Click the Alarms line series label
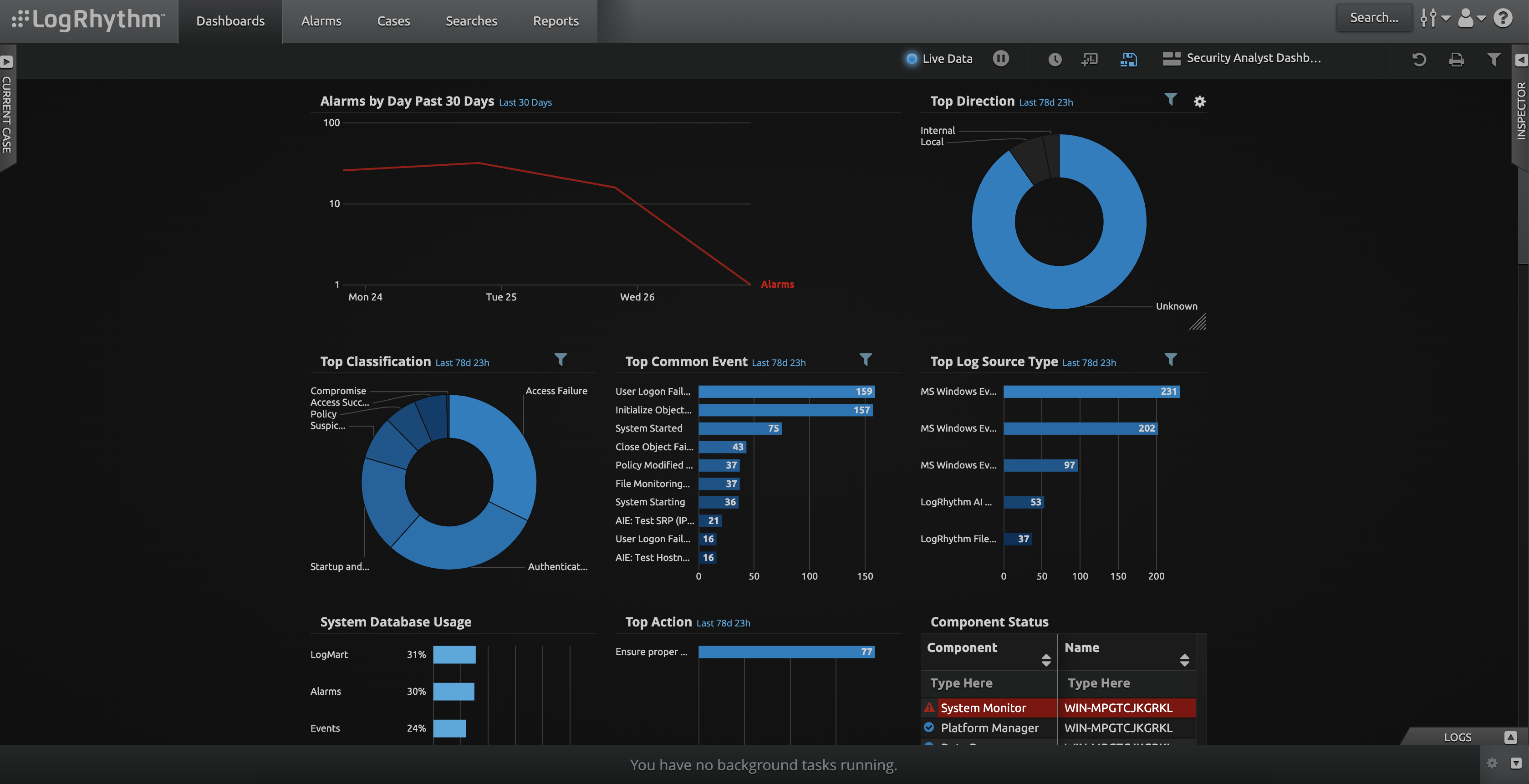Image resolution: width=1529 pixels, height=784 pixels. coord(778,284)
